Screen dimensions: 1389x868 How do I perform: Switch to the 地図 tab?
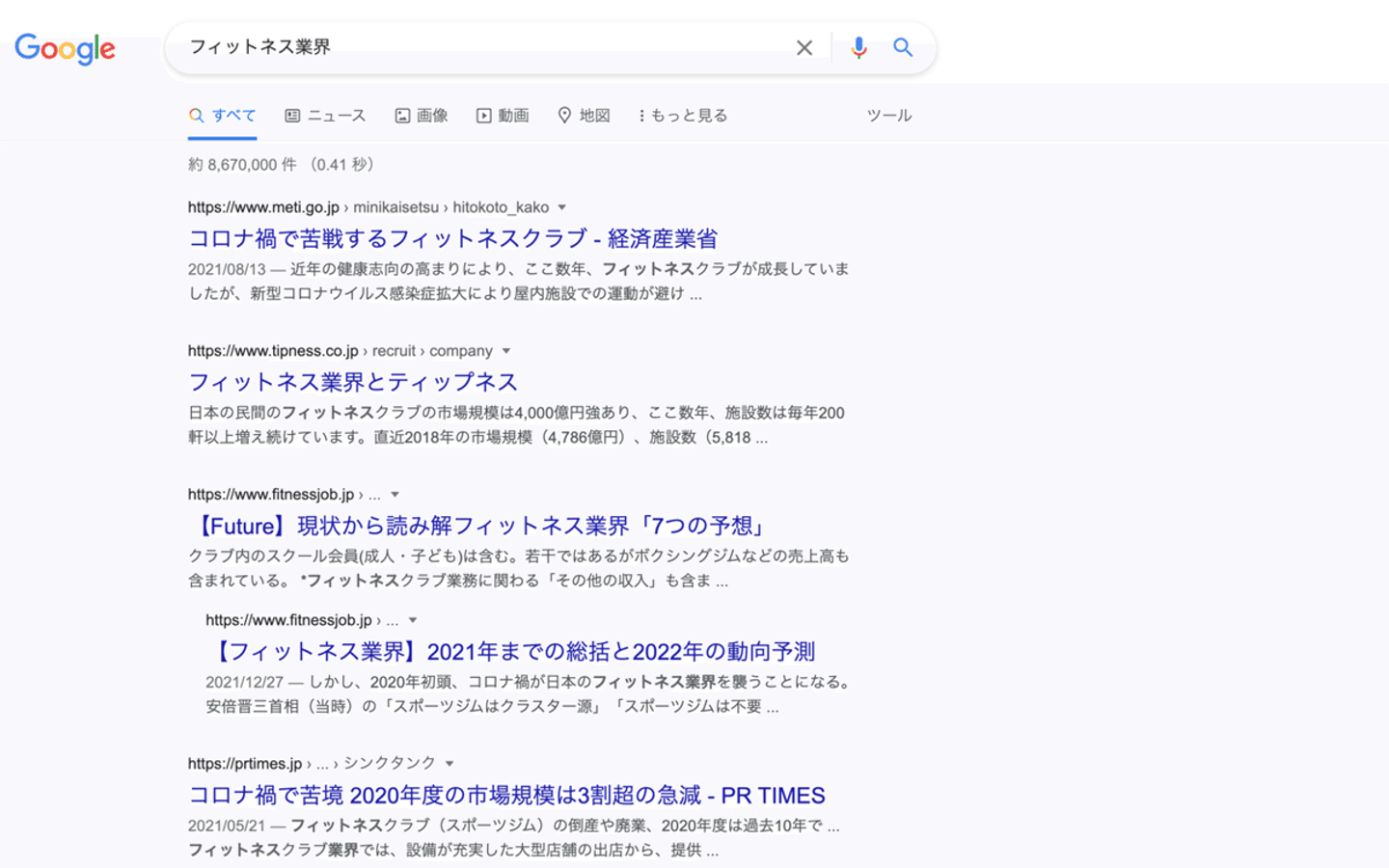[x=584, y=116]
